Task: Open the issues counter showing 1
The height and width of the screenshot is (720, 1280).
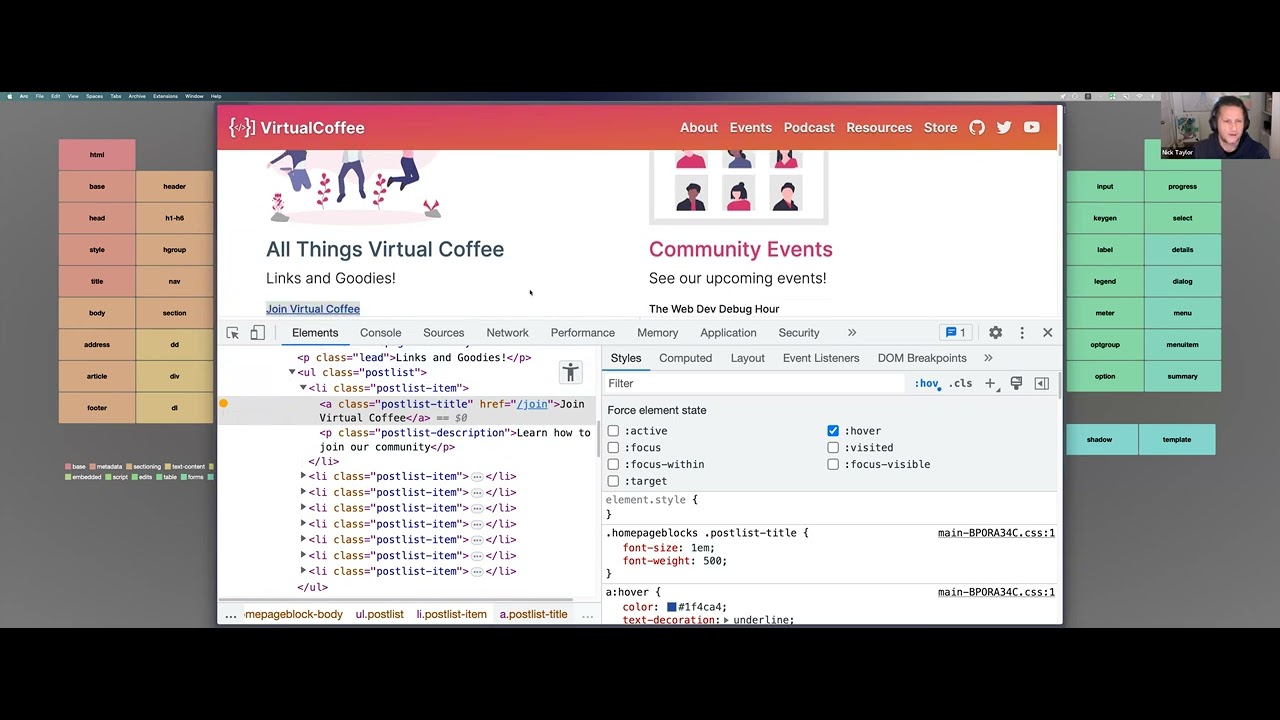Action: [955, 333]
